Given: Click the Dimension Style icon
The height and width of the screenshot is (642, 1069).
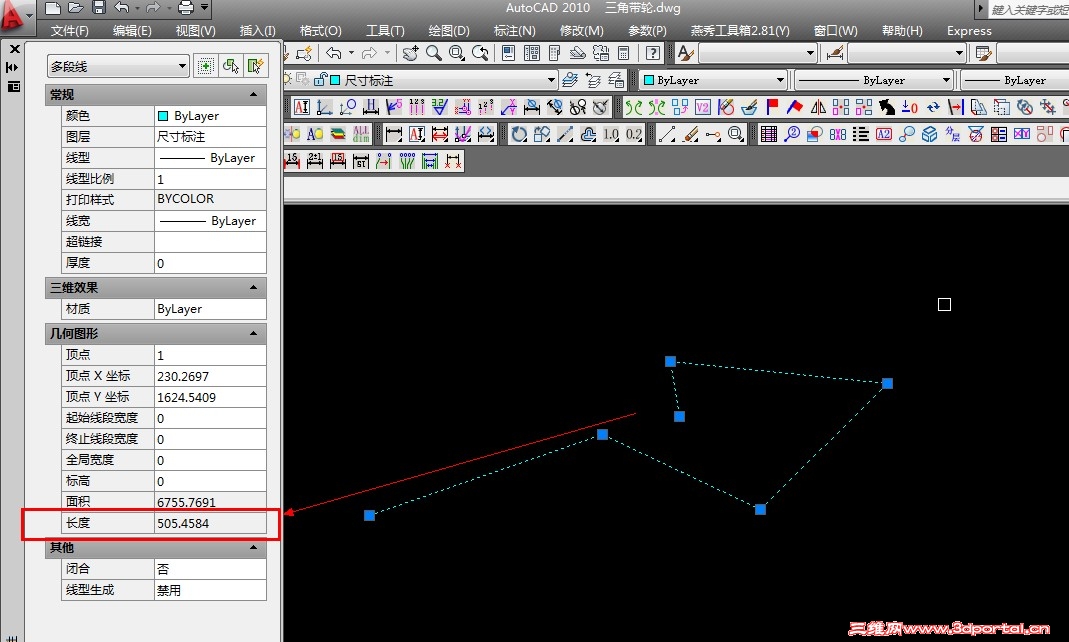Looking at the screenshot, I should (834, 53).
